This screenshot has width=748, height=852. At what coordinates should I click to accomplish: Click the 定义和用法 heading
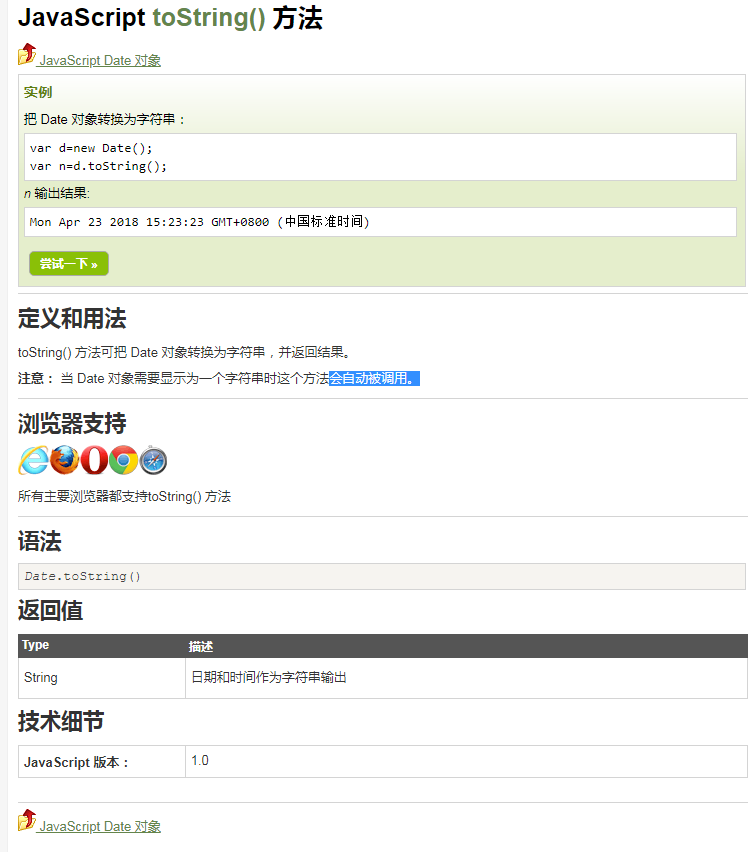tap(72, 318)
